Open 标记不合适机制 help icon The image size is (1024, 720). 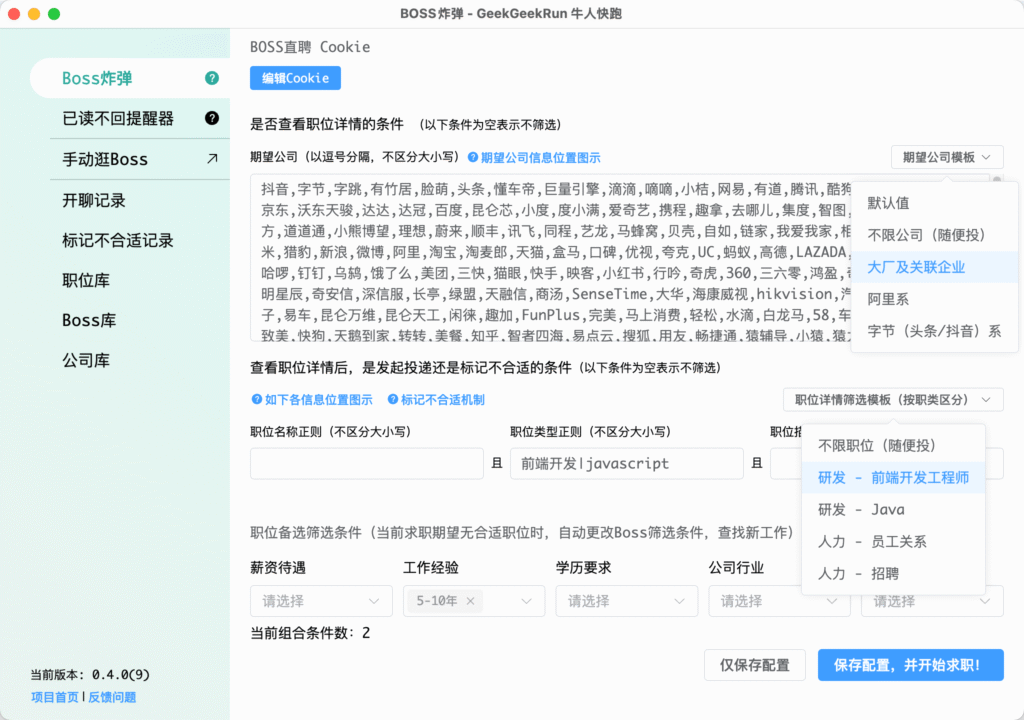click(x=391, y=399)
